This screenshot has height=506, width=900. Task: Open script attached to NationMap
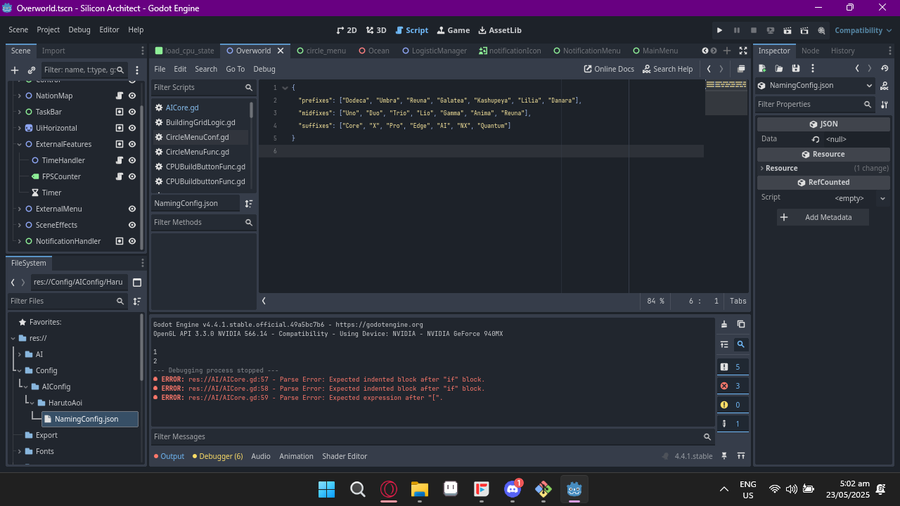[x=119, y=96]
